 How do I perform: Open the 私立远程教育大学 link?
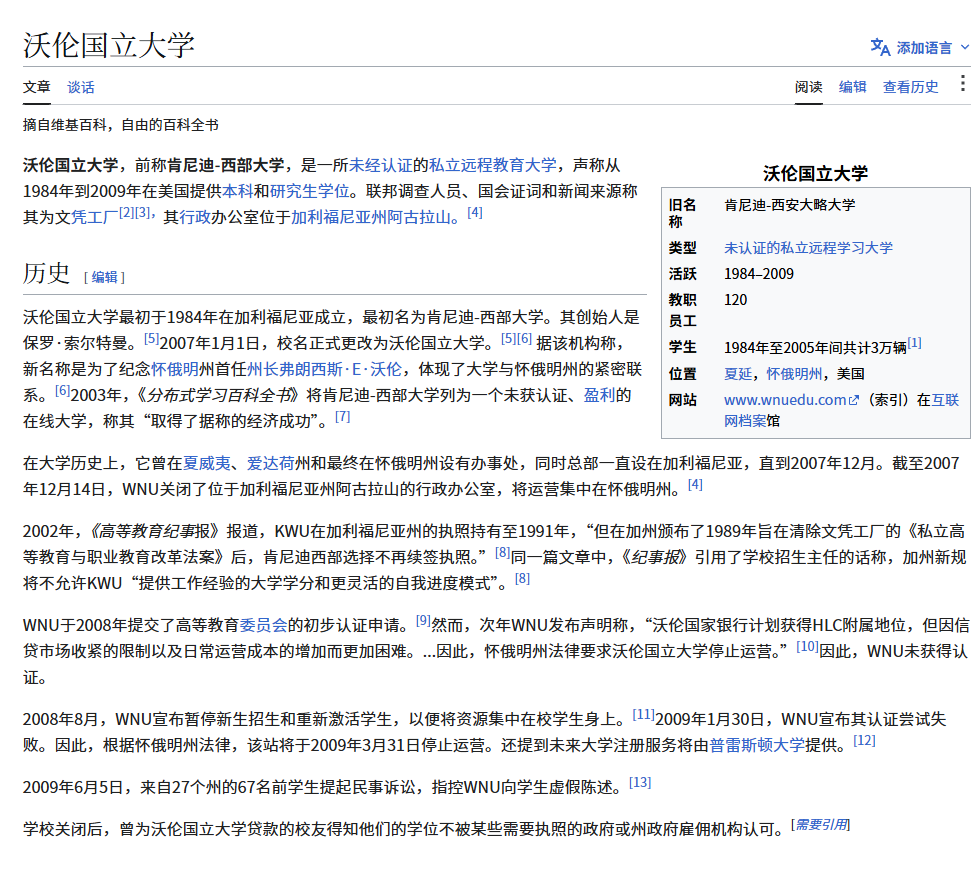(x=493, y=165)
